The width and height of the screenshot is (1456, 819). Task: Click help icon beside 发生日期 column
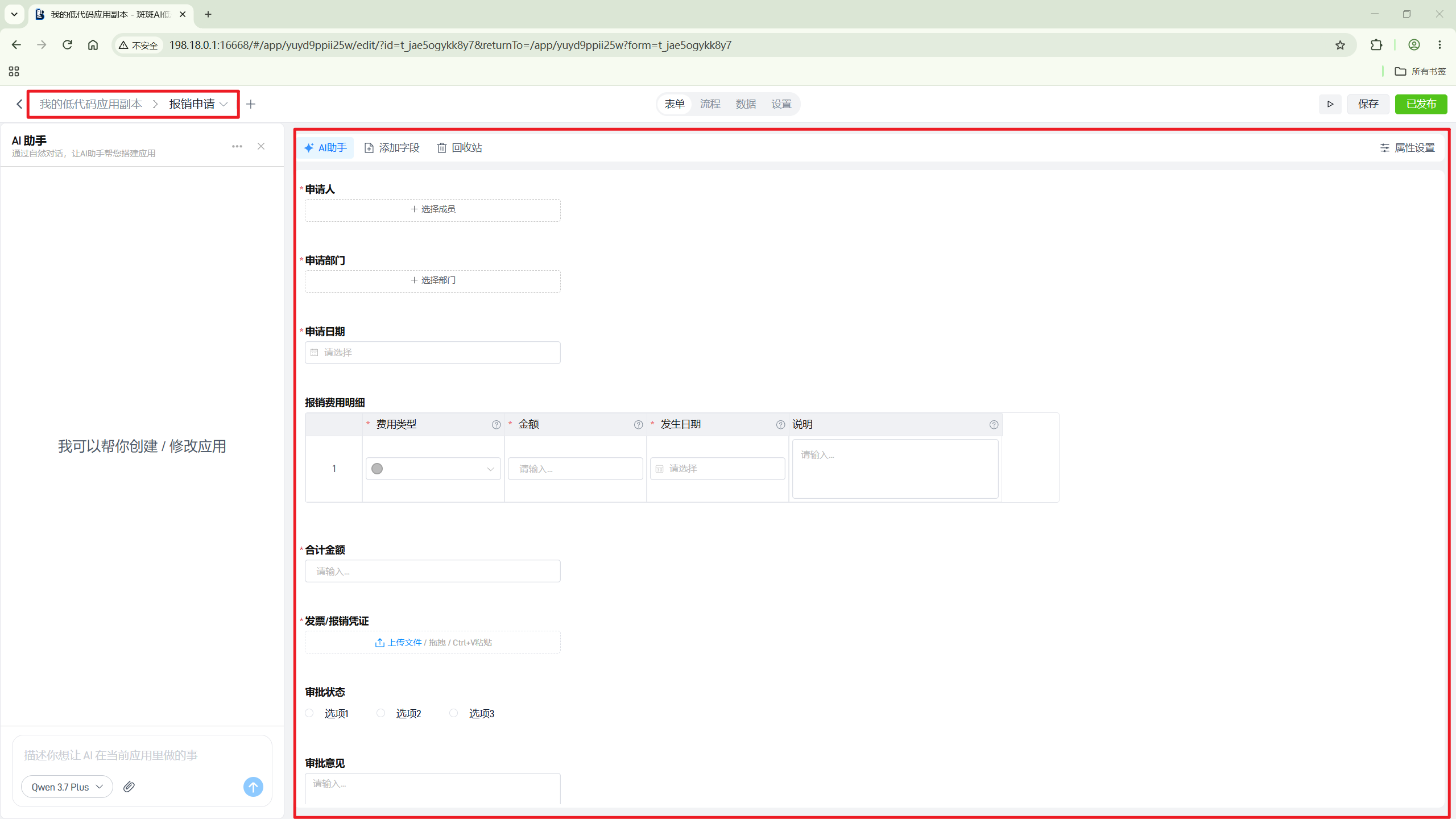coord(780,425)
